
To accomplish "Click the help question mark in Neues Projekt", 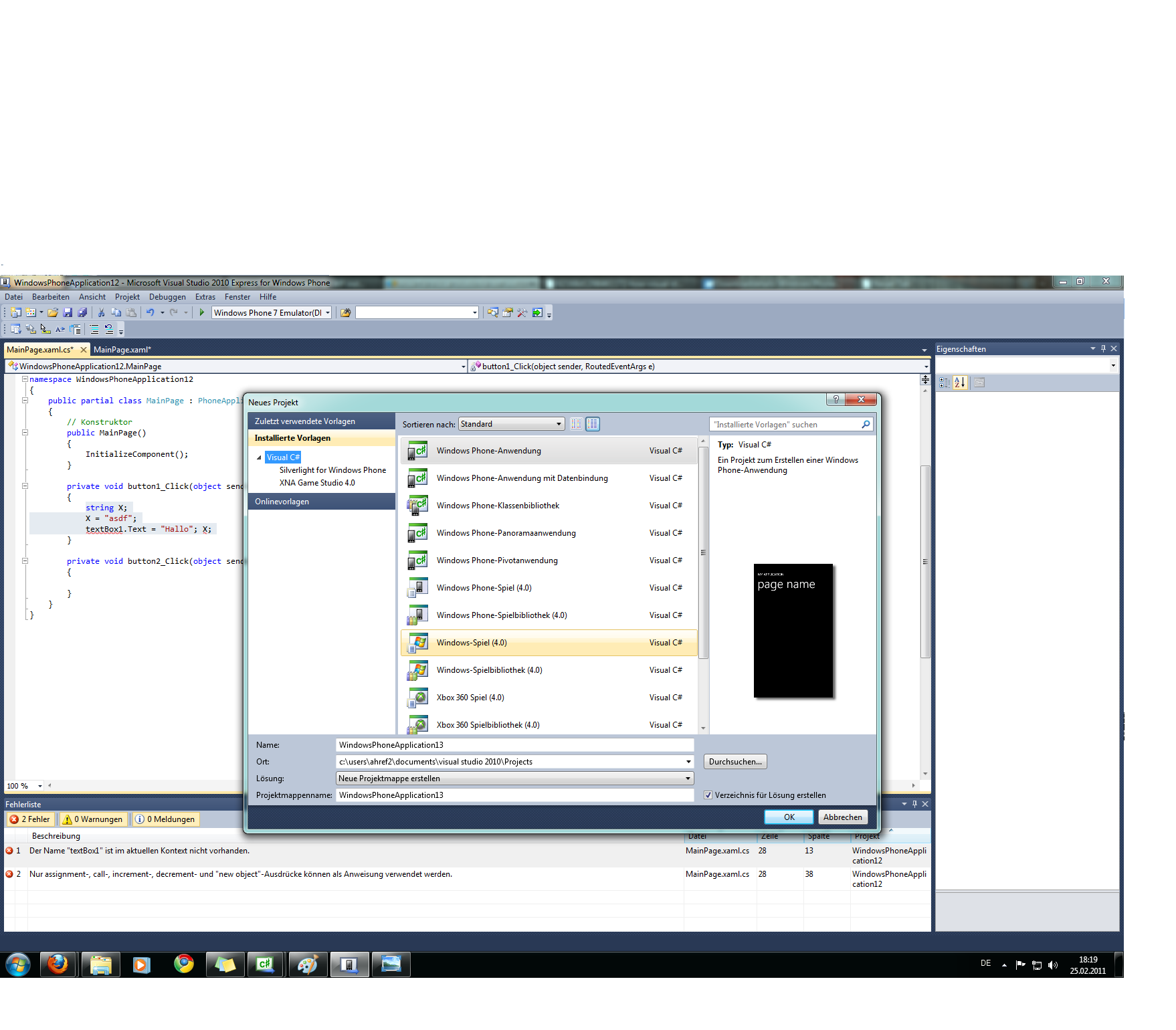I will click(x=836, y=399).
